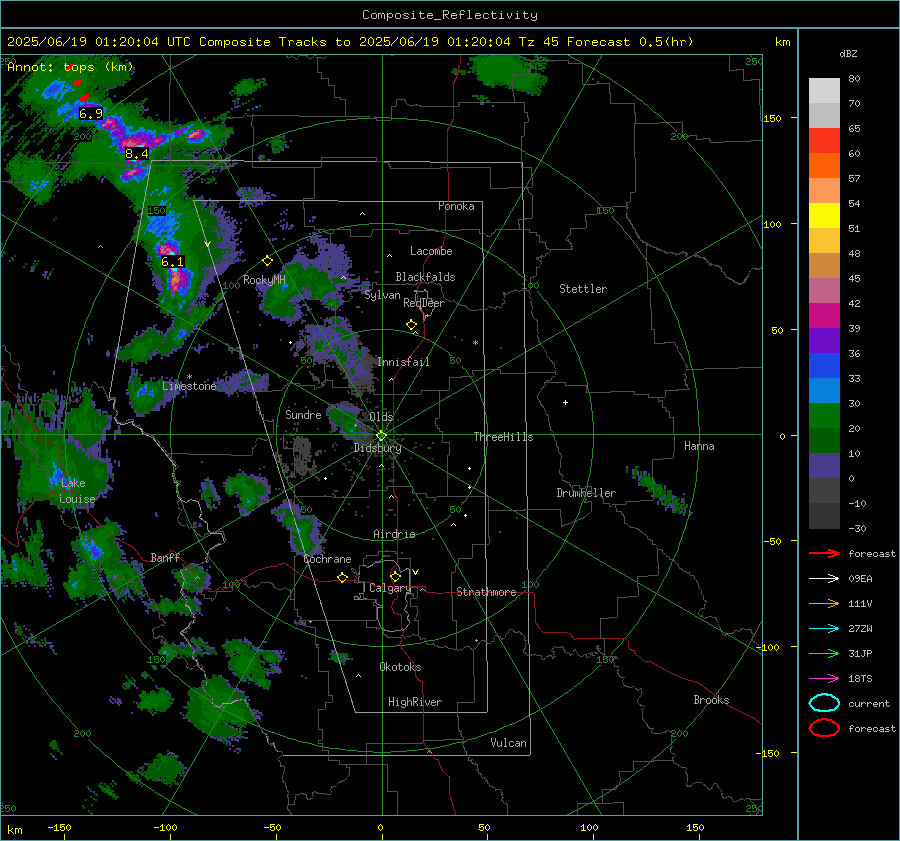Click the Banff city label
Screen dimensions: 900x841
(165, 557)
